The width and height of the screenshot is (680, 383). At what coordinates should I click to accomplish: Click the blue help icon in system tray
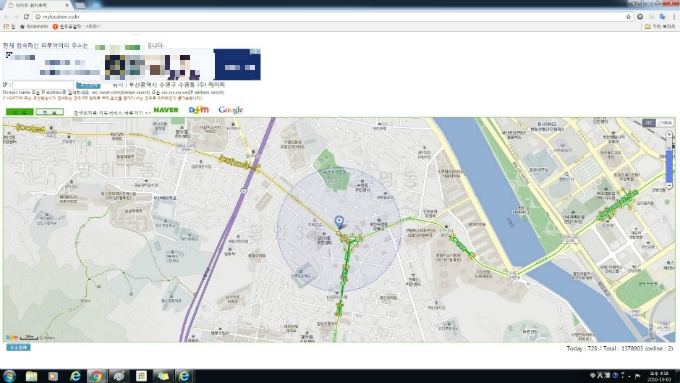(x=615, y=376)
